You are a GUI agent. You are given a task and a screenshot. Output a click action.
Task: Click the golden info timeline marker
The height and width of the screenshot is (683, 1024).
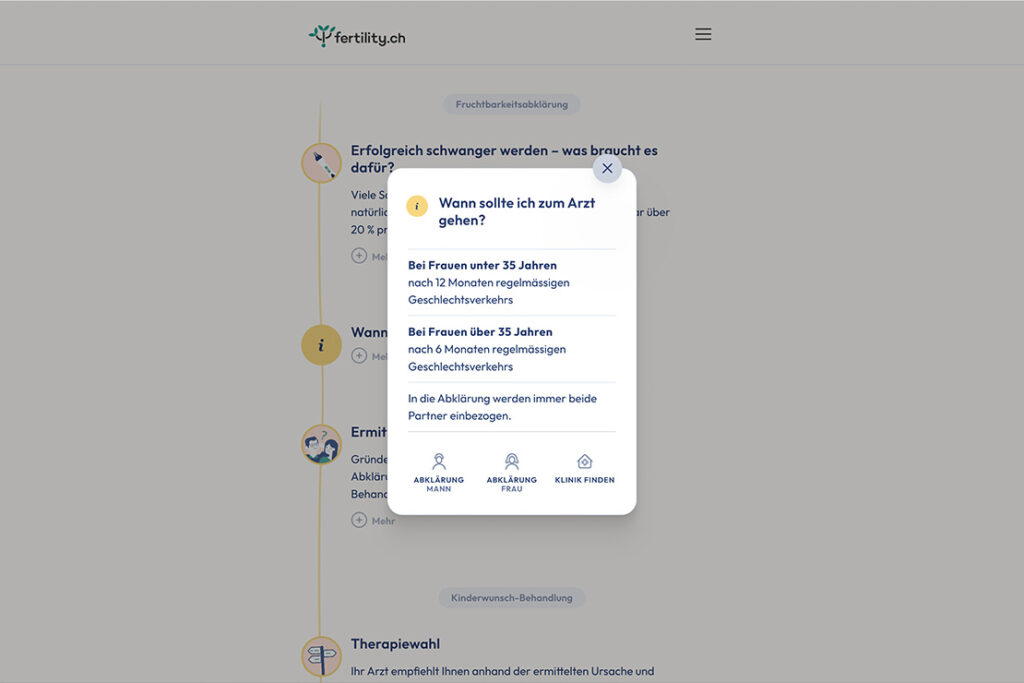click(321, 345)
